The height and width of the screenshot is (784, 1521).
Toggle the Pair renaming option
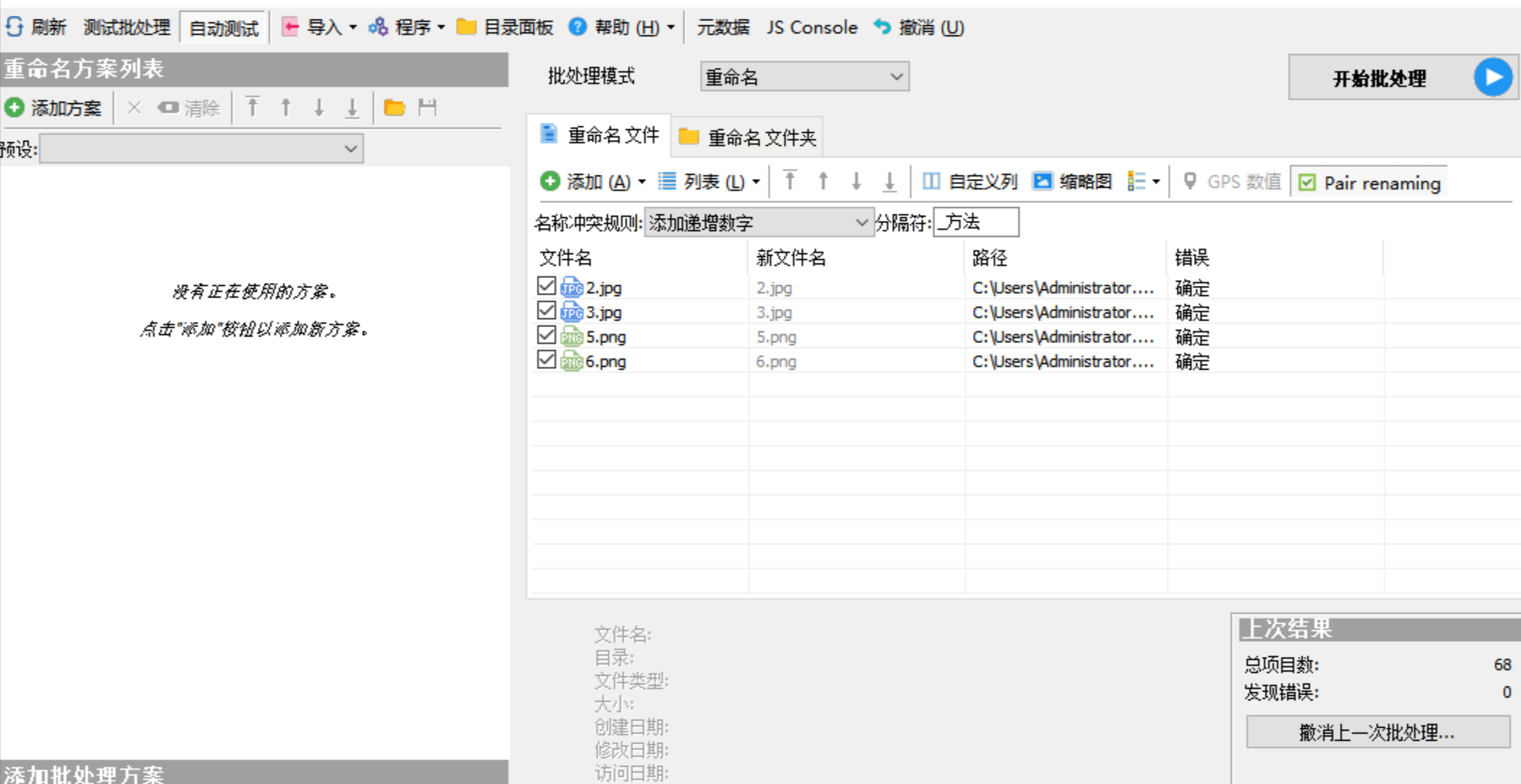[x=1307, y=183]
